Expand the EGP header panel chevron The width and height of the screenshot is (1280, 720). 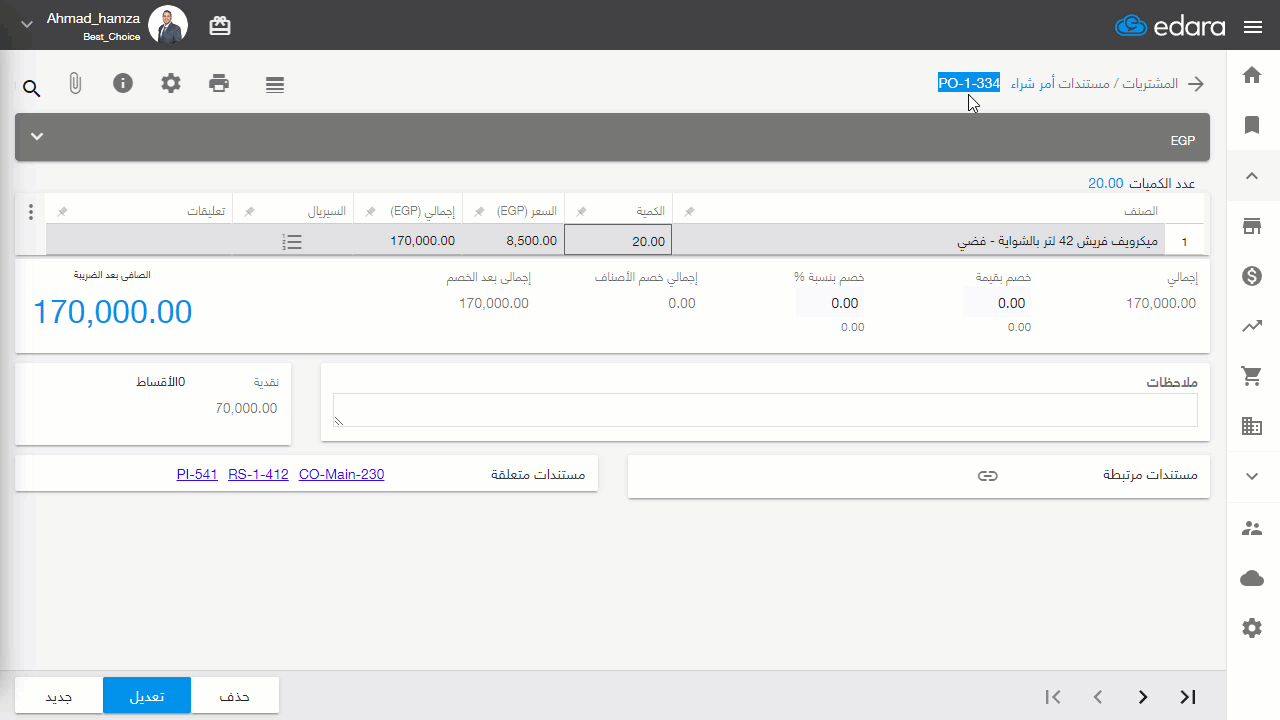37,136
